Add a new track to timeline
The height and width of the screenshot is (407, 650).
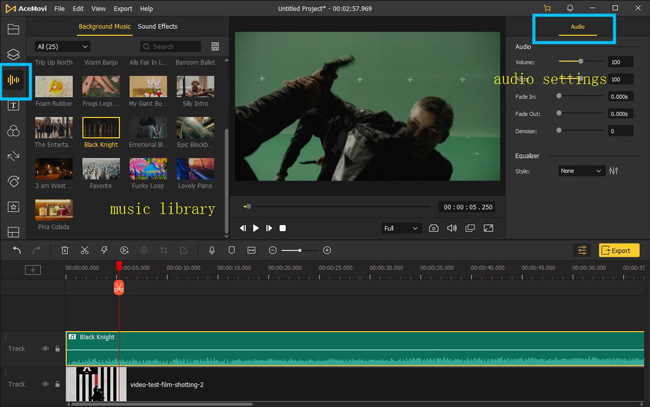coord(33,270)
